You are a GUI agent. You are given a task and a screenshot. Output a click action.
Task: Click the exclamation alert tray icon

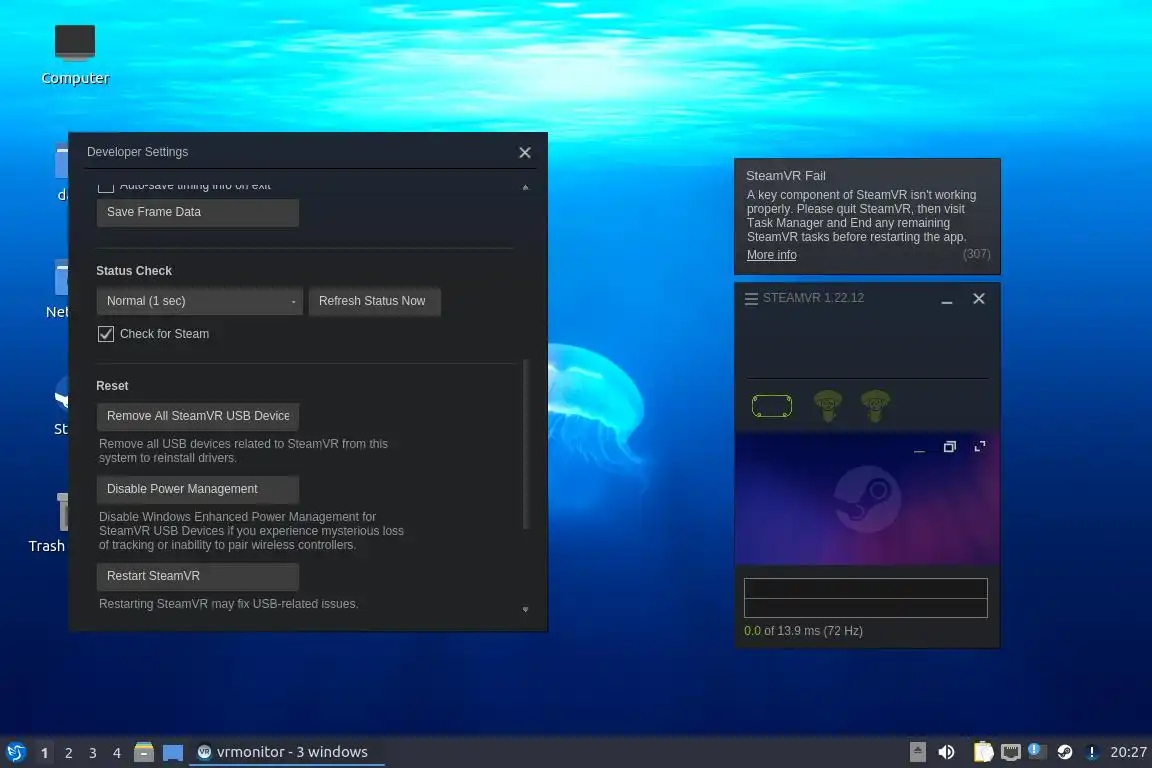pos(1092,752)
